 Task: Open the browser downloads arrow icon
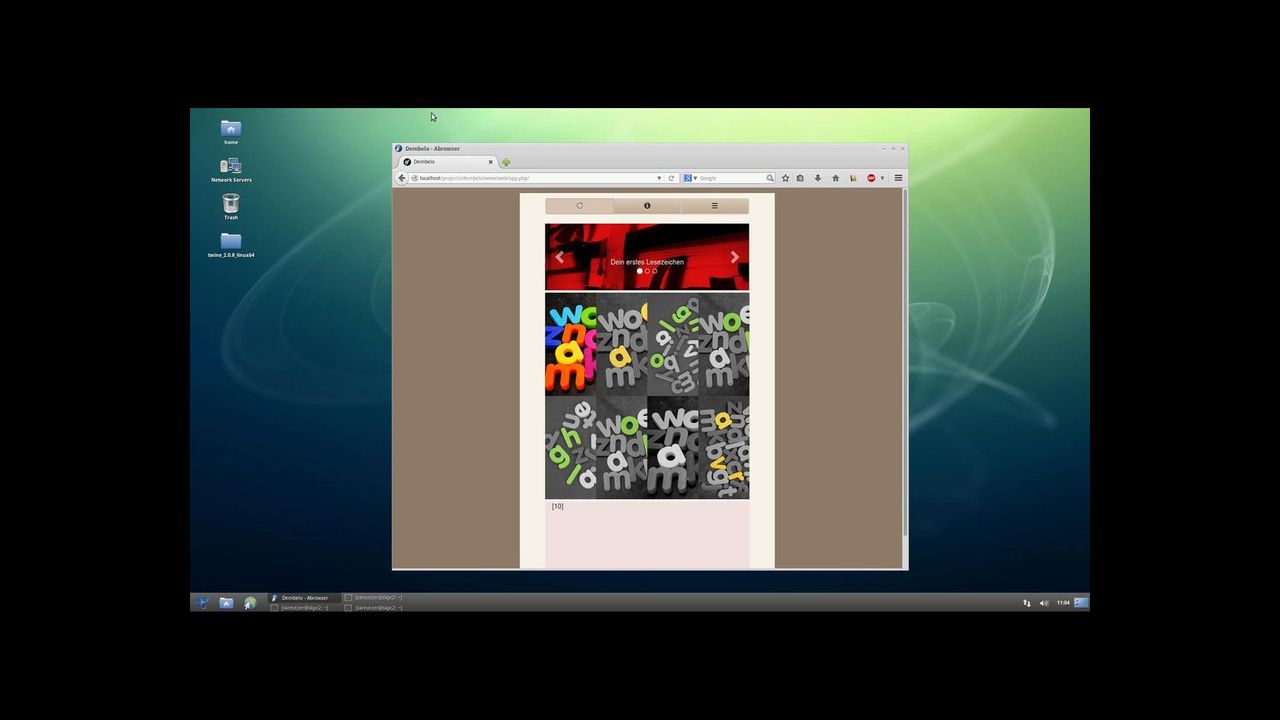pos(818,178)
